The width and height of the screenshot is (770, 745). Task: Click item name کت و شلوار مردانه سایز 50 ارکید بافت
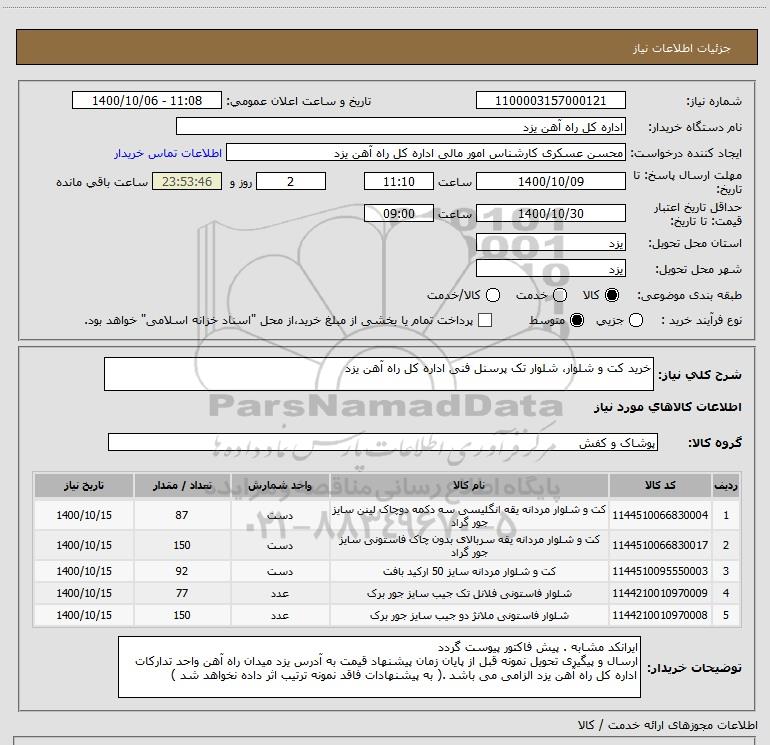469,571
